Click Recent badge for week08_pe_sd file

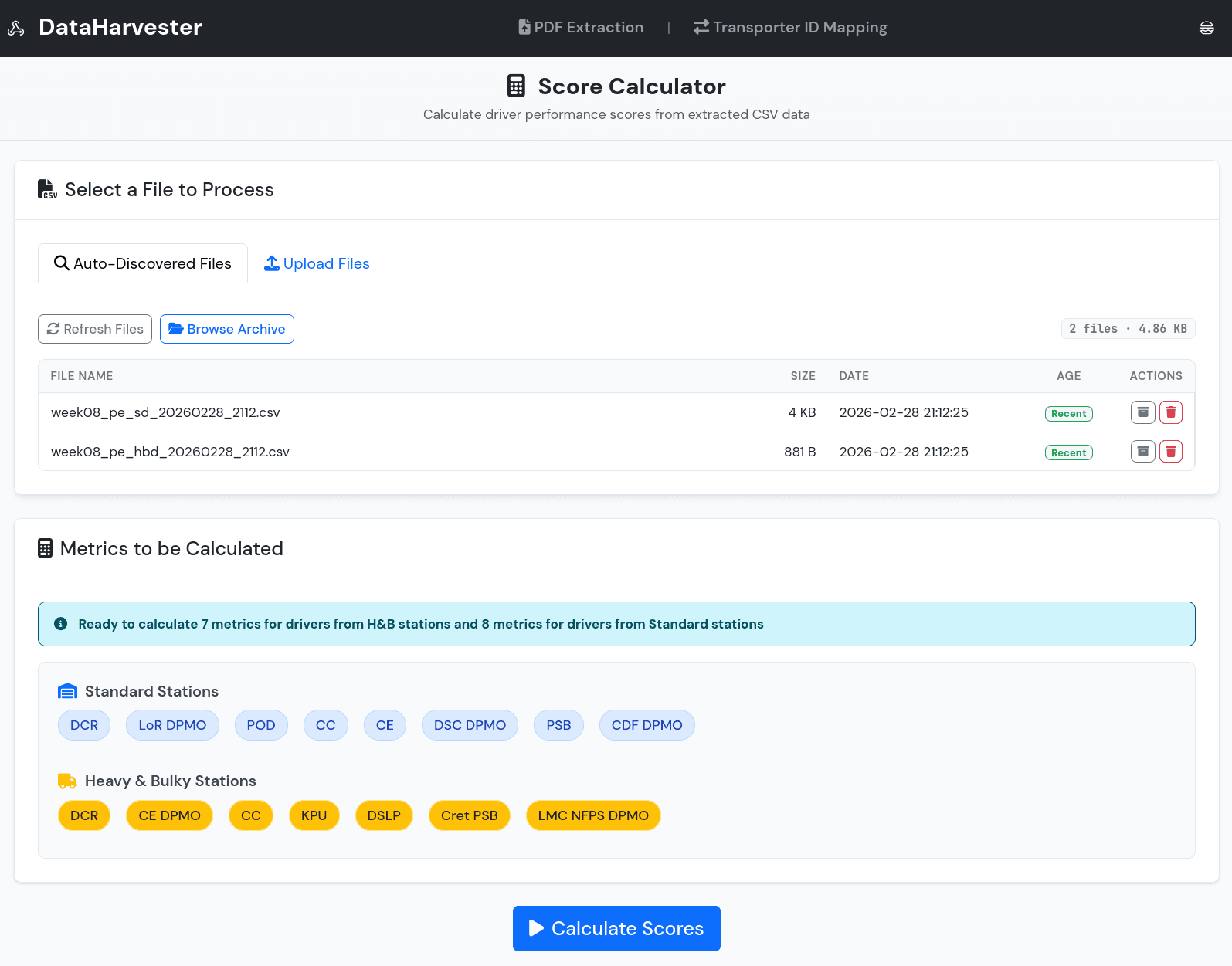(x=1068, y=413)
